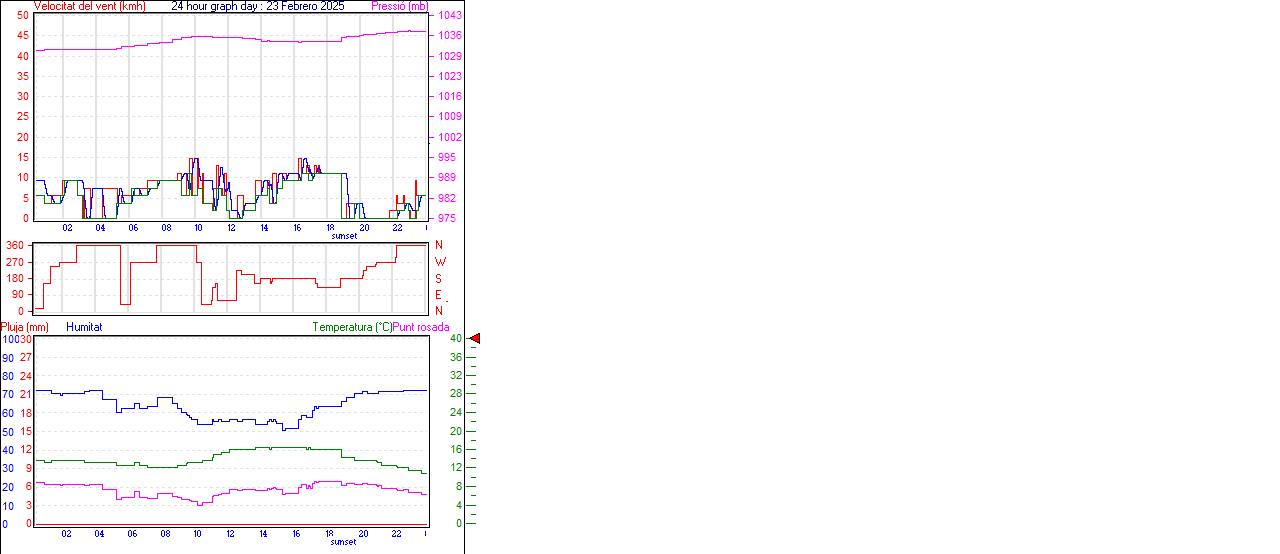Click the 'S' compass label on direction graph

(438, 278)
